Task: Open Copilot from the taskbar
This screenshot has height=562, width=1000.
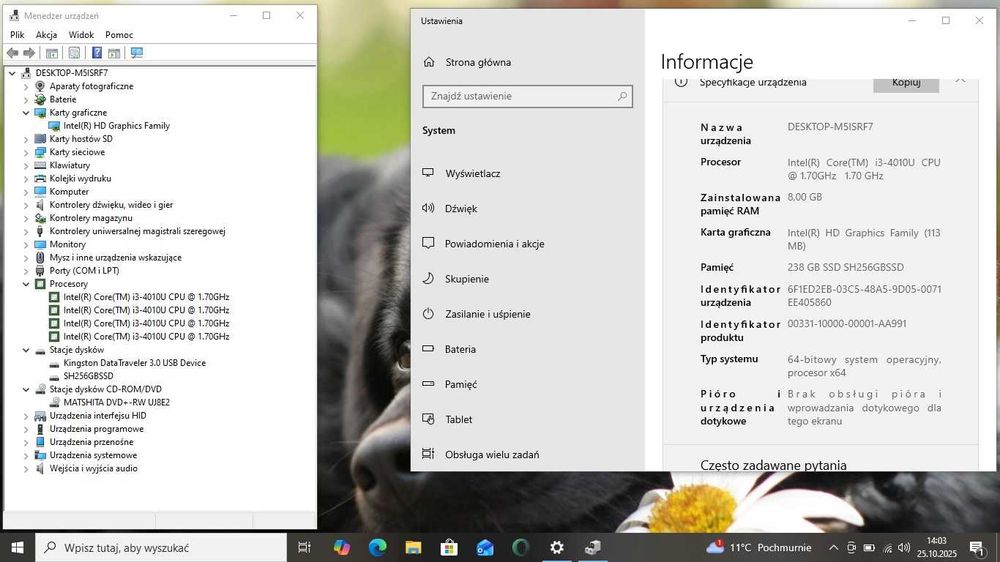Action: (342, 547)
